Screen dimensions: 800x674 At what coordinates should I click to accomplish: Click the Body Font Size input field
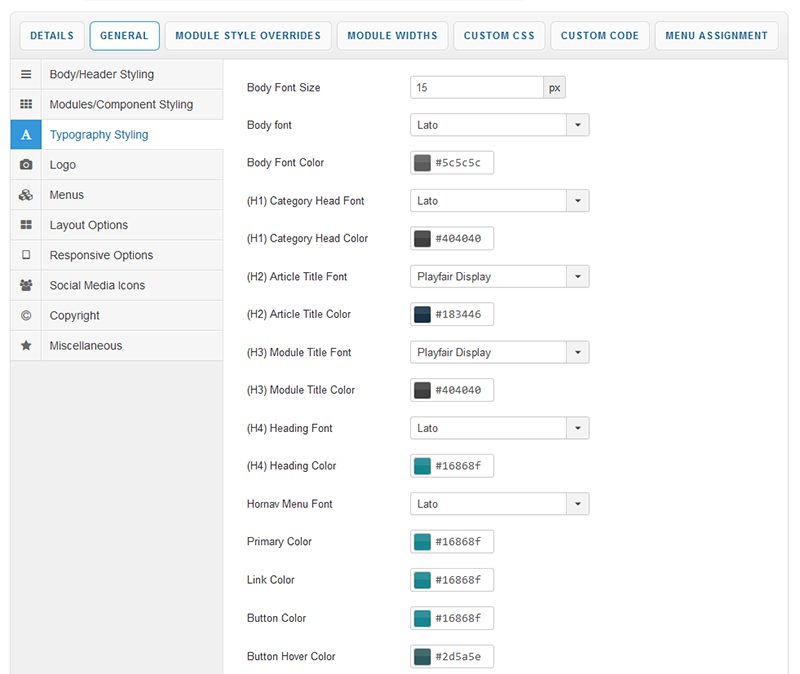point(477,88)
